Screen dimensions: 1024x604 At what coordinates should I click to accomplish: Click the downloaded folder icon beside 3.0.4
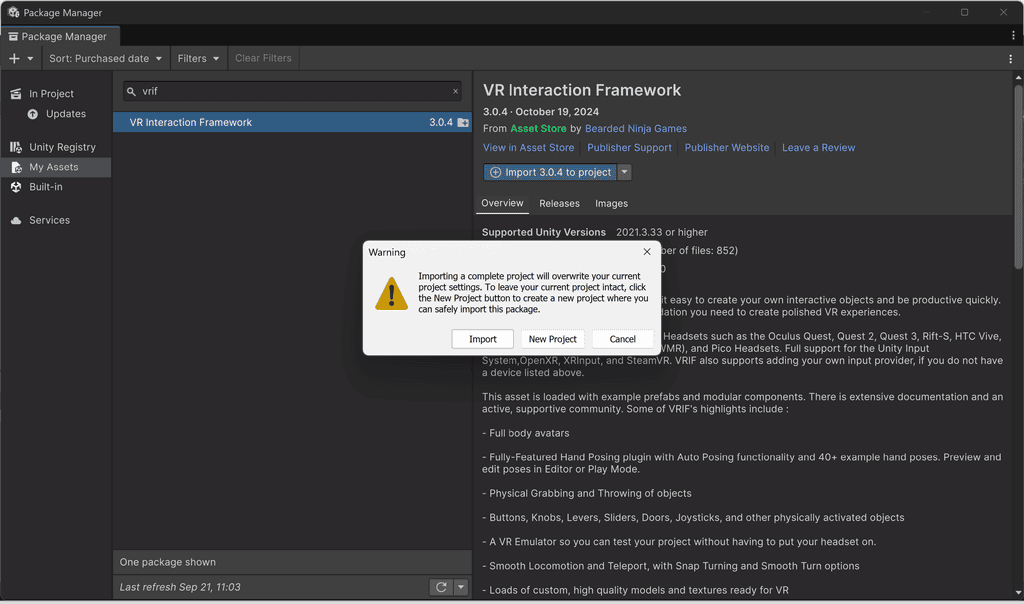[463, 123]
